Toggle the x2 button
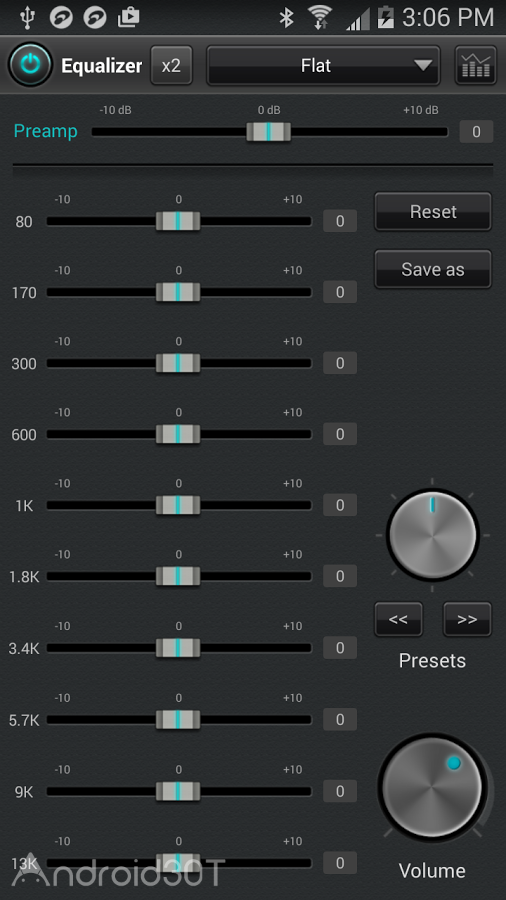Screen dimensions: 506x900 click(171, 65)
